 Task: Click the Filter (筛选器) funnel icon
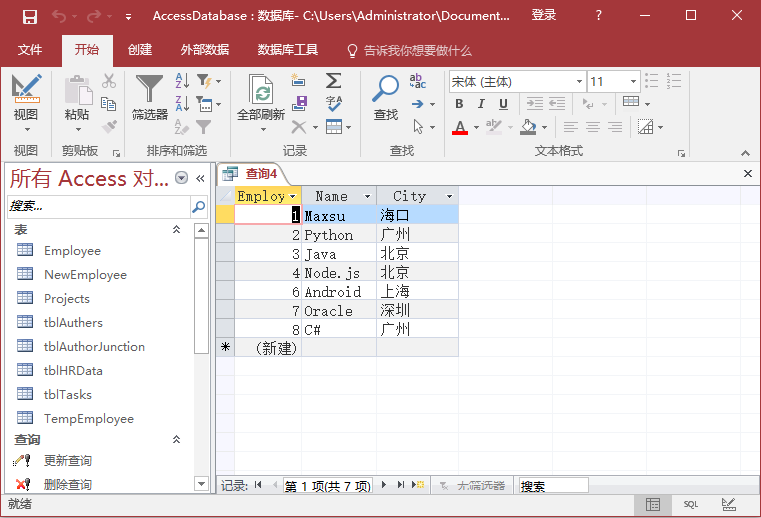[x=150, y=91]
